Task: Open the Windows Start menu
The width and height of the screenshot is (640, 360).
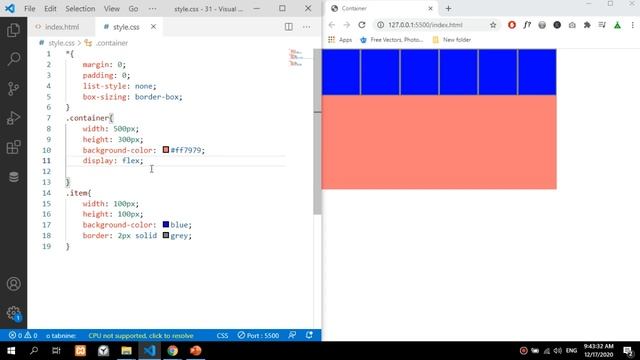Action: click(11, 351)
